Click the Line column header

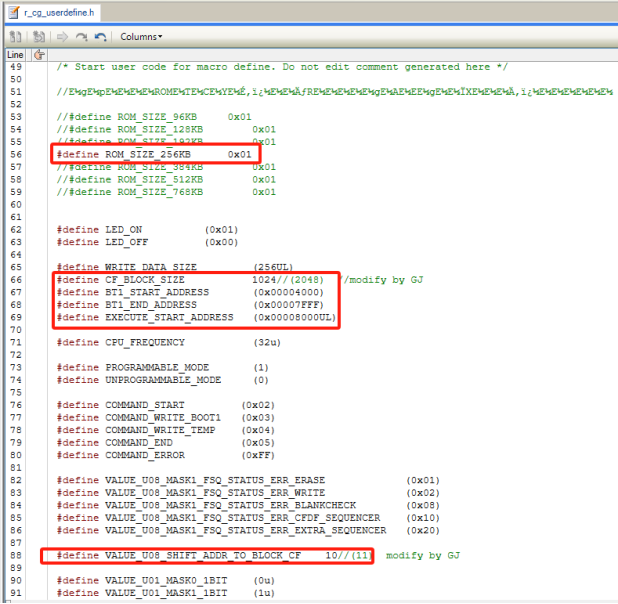coord(15,55)
